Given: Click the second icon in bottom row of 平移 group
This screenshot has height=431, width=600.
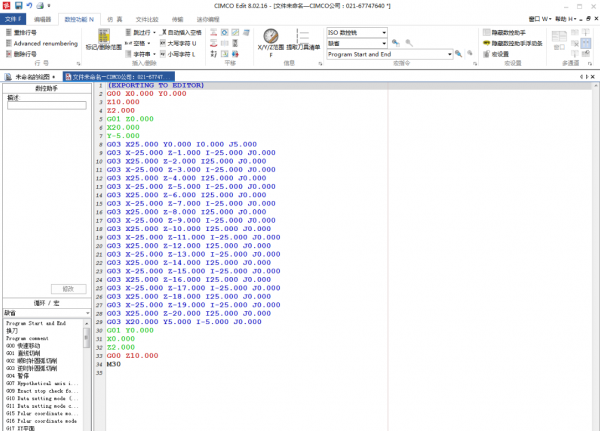Looking at the screenshot, I should pos(225,54).
